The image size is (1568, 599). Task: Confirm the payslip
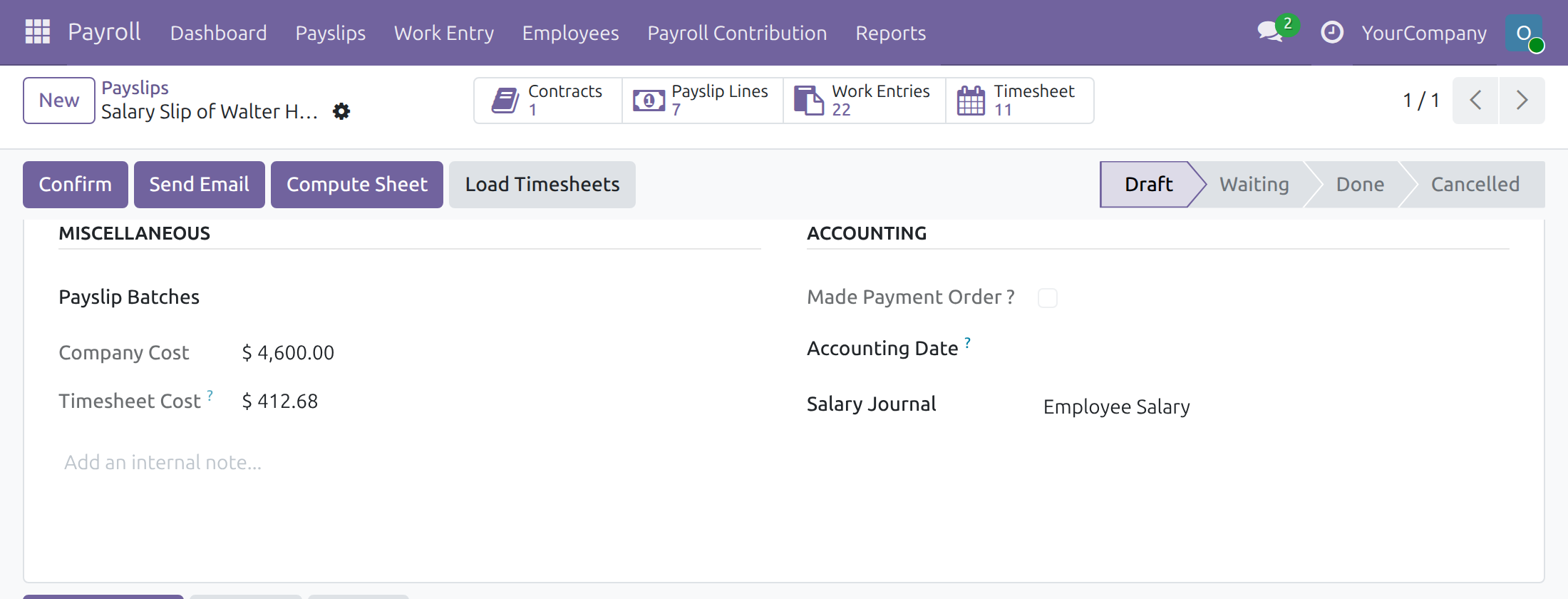[x=76, y=185]
